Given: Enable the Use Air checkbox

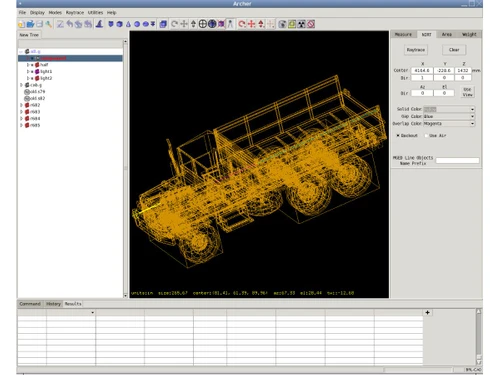Looking at the screenshot, I should pyautogui.click(x=426, y=136).
